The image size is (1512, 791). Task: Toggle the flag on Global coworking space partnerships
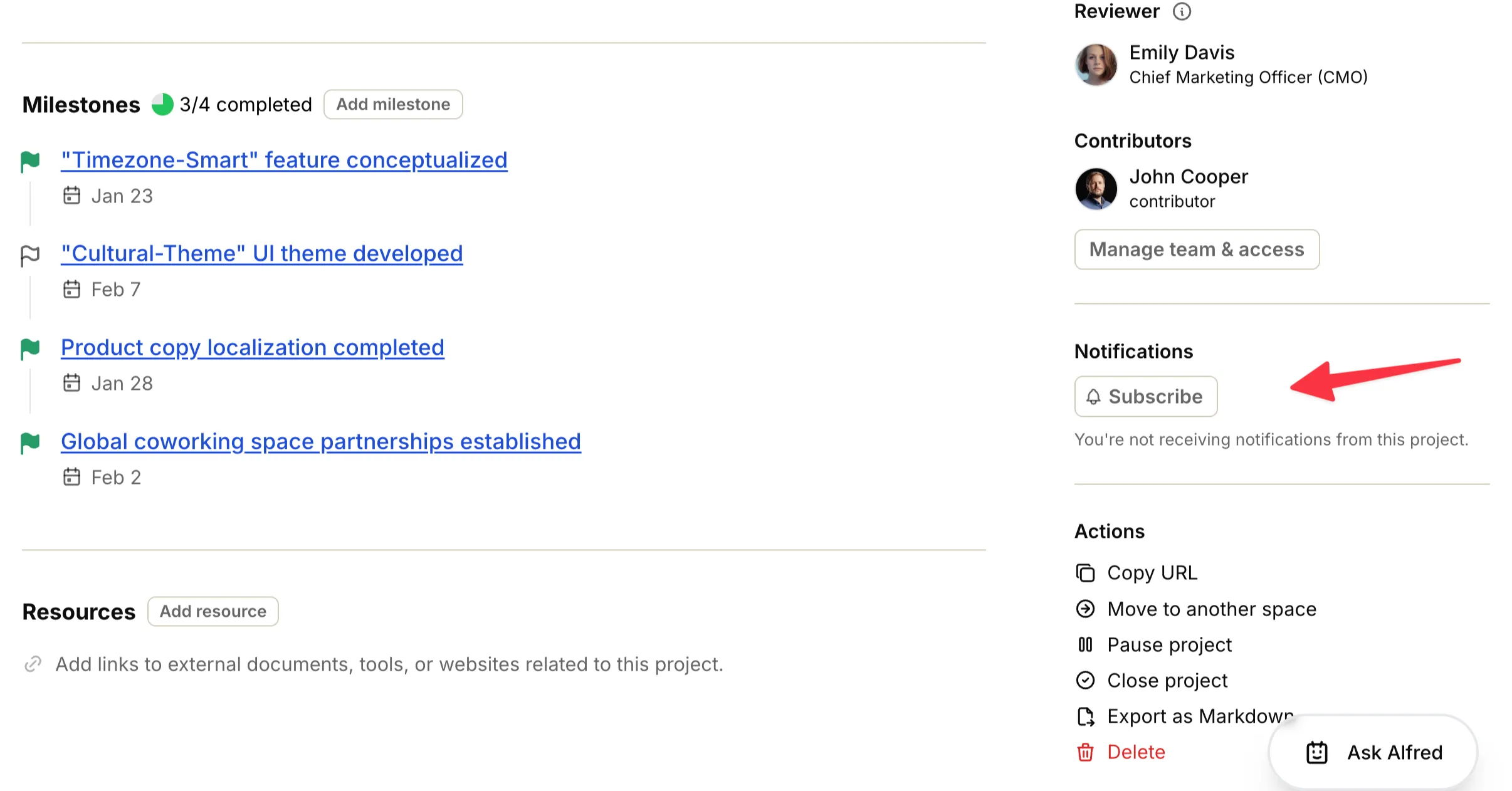tap(29, 442)
